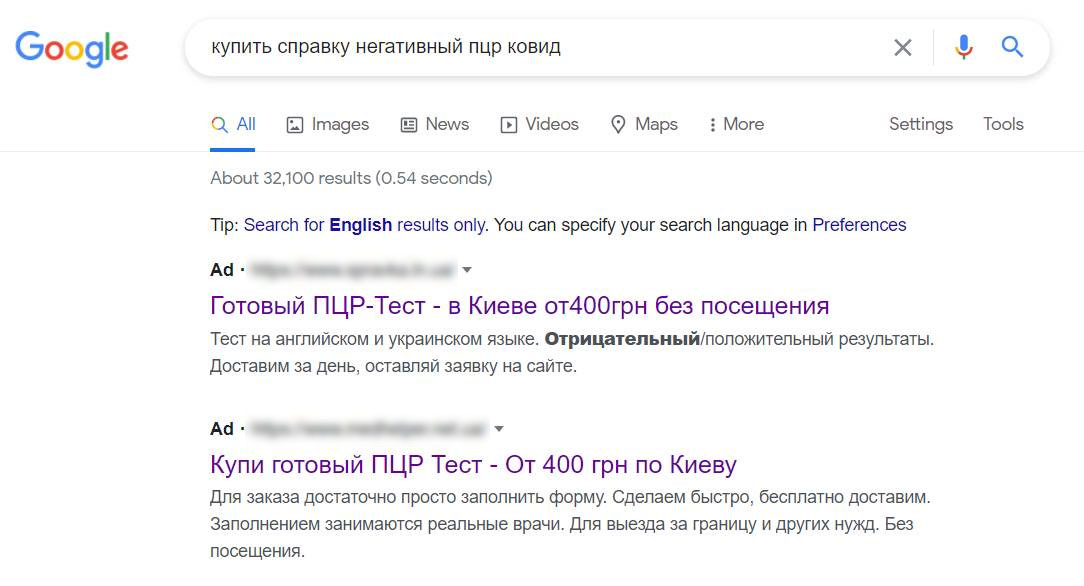Expand the second ad's dropdown arrow
The height and width of the screenshot is (586, 1084).
click(x=499, y=429)
